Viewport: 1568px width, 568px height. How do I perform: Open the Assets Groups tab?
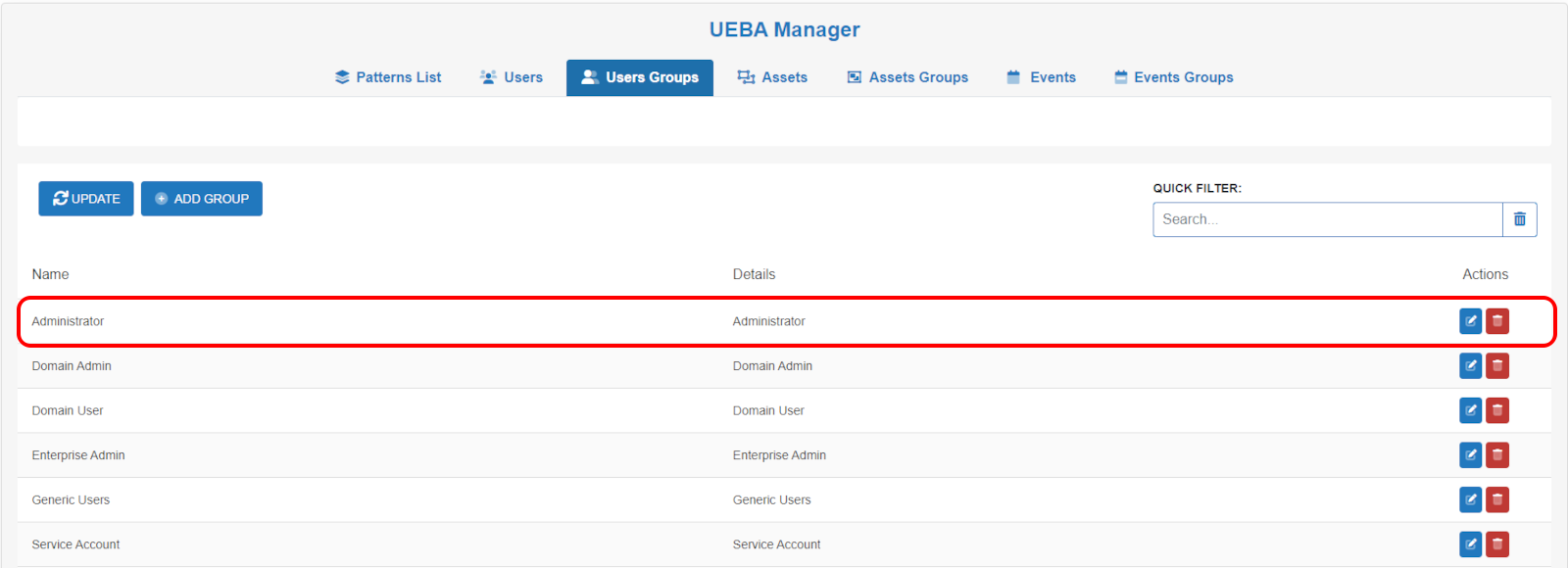(907, 77)
